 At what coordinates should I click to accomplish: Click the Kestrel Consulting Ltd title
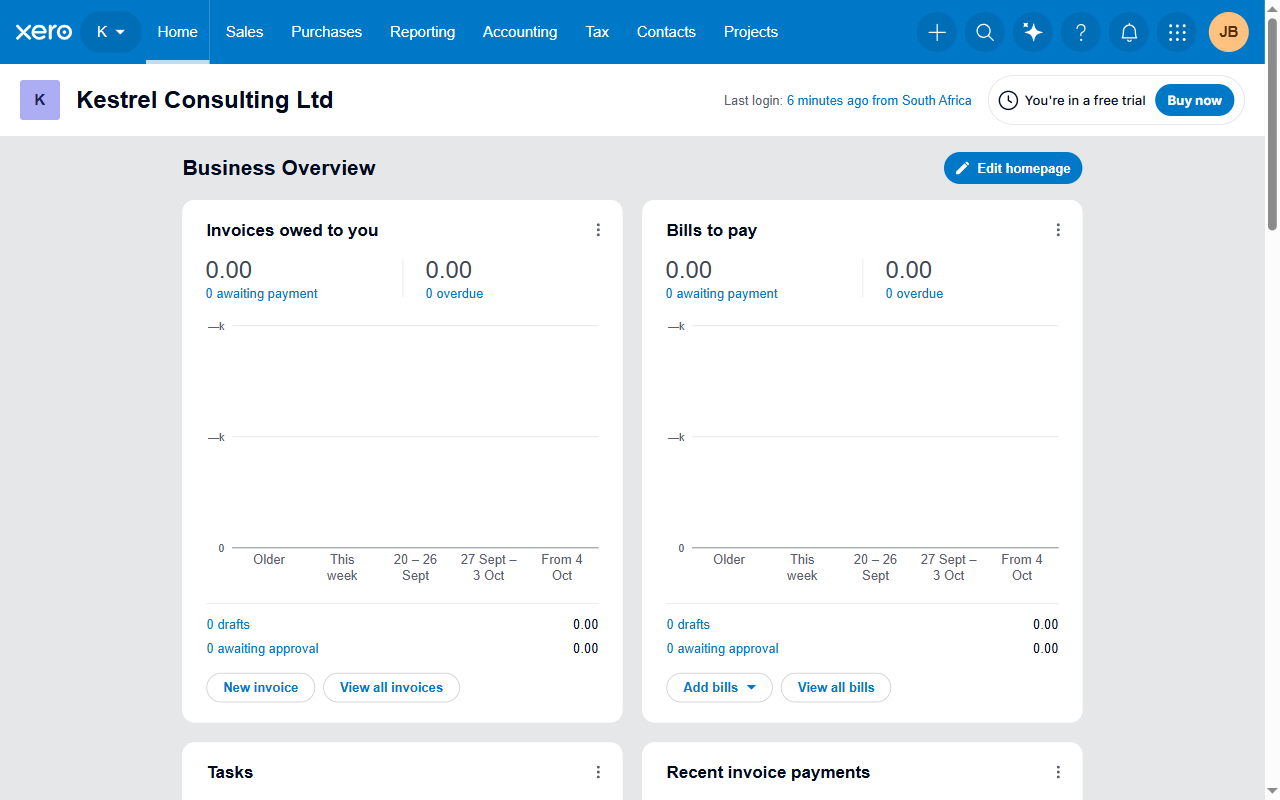point(205,100)
